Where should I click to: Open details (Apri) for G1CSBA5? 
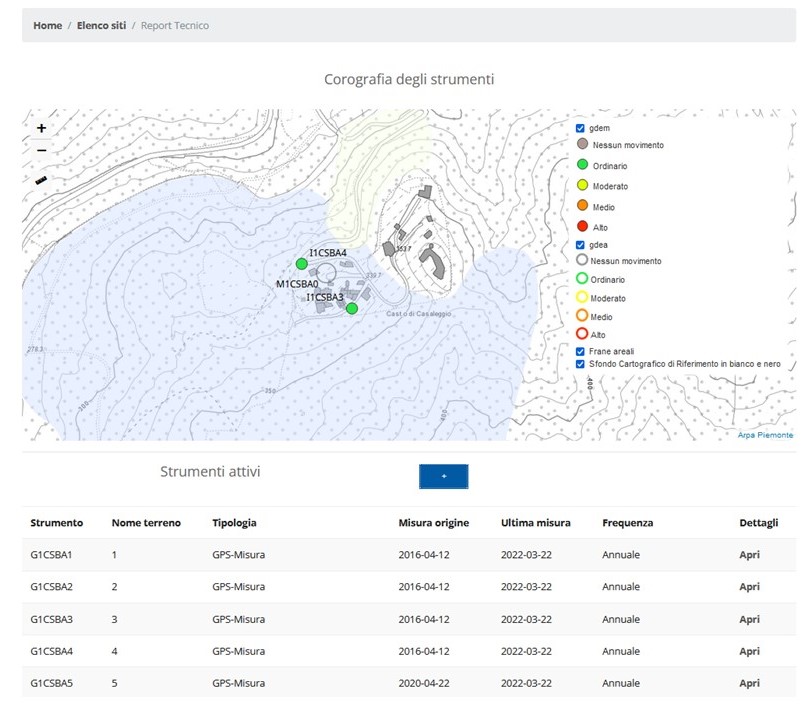(x=749, y=683)
